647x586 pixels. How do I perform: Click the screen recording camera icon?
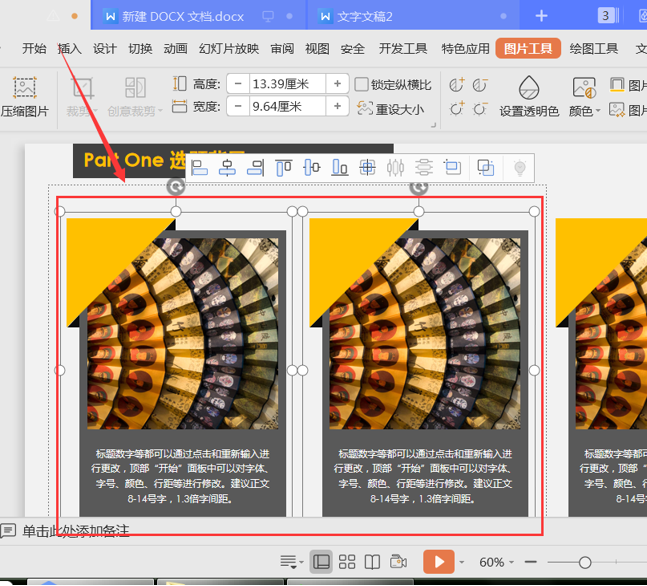(x=398, y=562)
